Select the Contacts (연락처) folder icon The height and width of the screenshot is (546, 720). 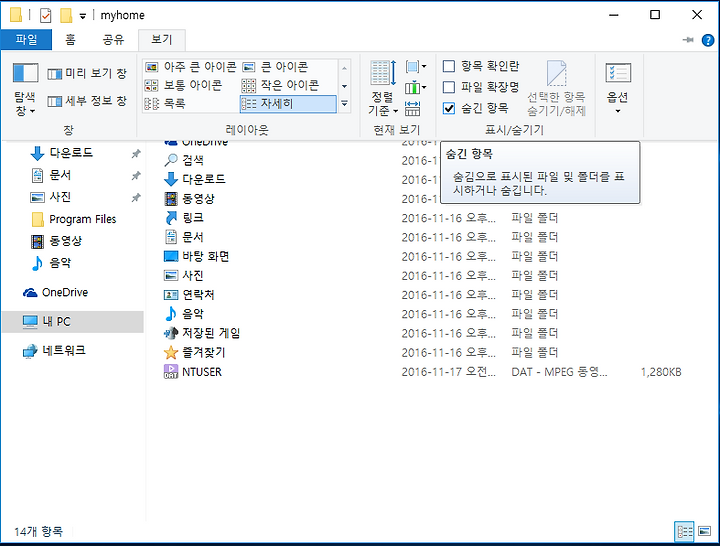click(x=171, y=295)
